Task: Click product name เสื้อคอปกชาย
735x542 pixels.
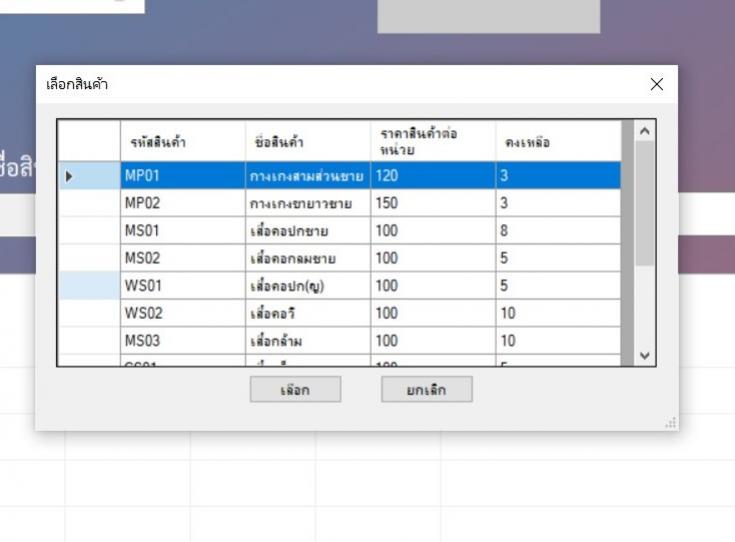Action: pos(308,231)
